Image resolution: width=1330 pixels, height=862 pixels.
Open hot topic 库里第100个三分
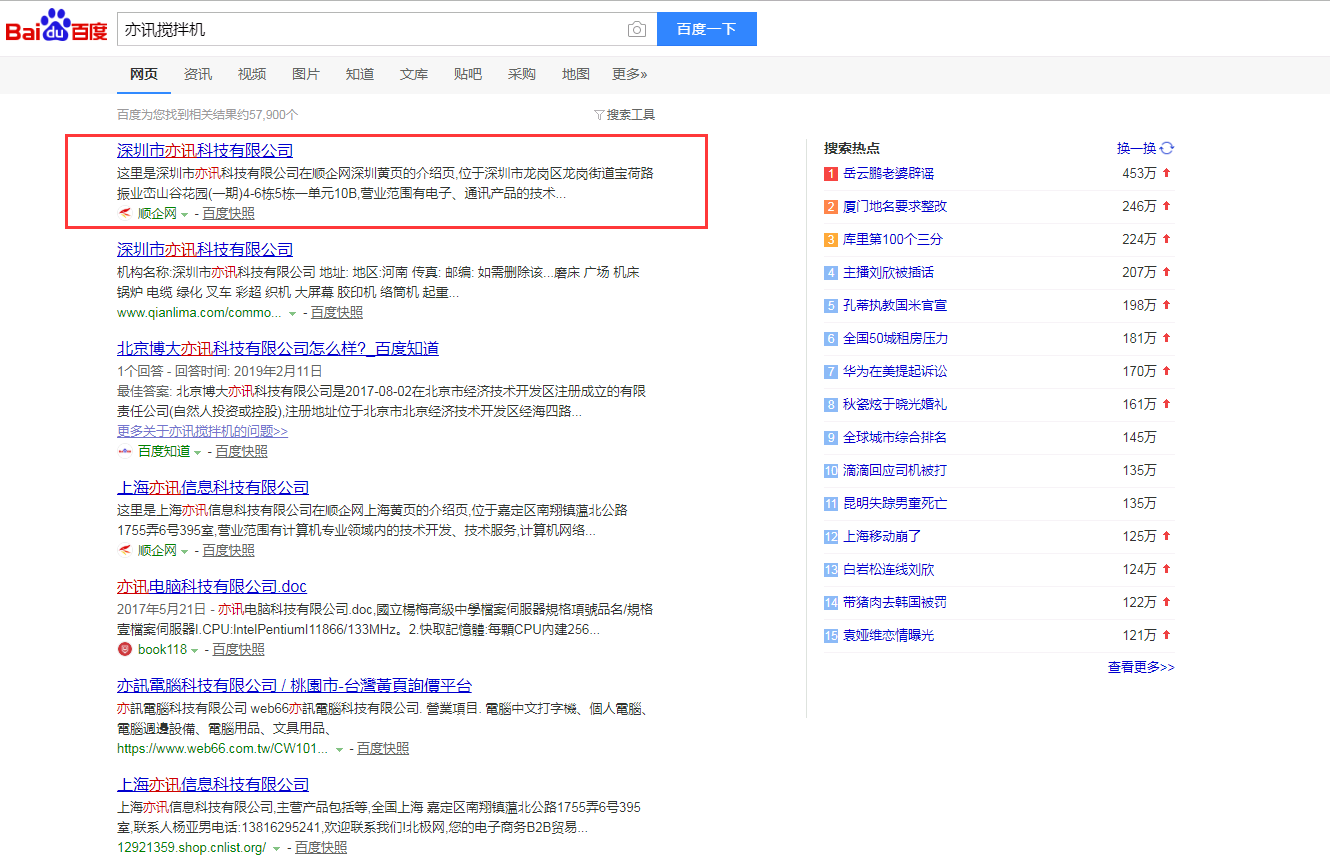coord(893,240)
